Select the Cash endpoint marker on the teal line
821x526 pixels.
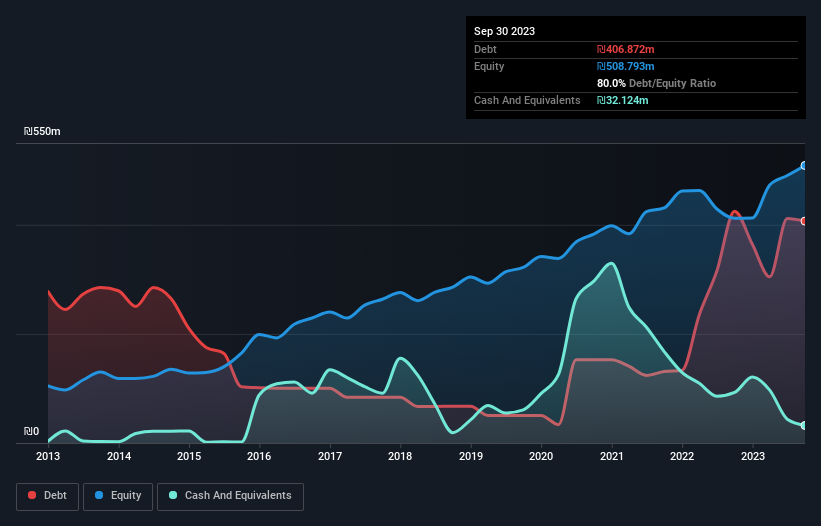click(x=804, y=426)
